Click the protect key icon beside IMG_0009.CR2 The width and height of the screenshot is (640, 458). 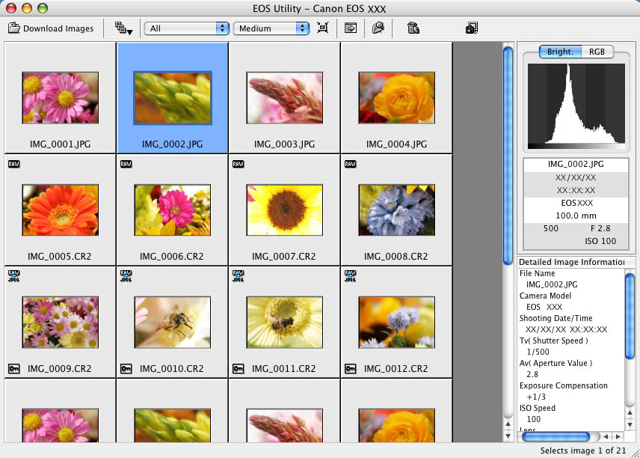[14, 369]
